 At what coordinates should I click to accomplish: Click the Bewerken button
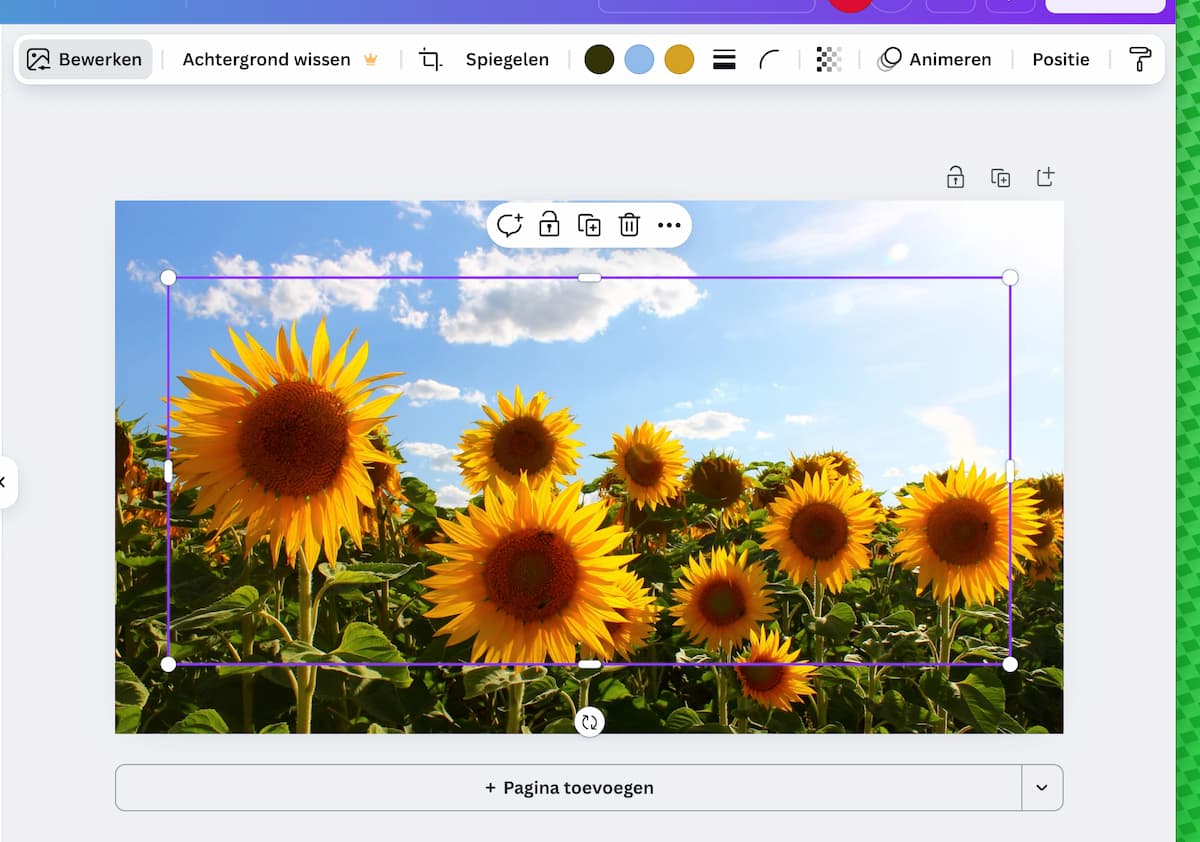point(85,60)
